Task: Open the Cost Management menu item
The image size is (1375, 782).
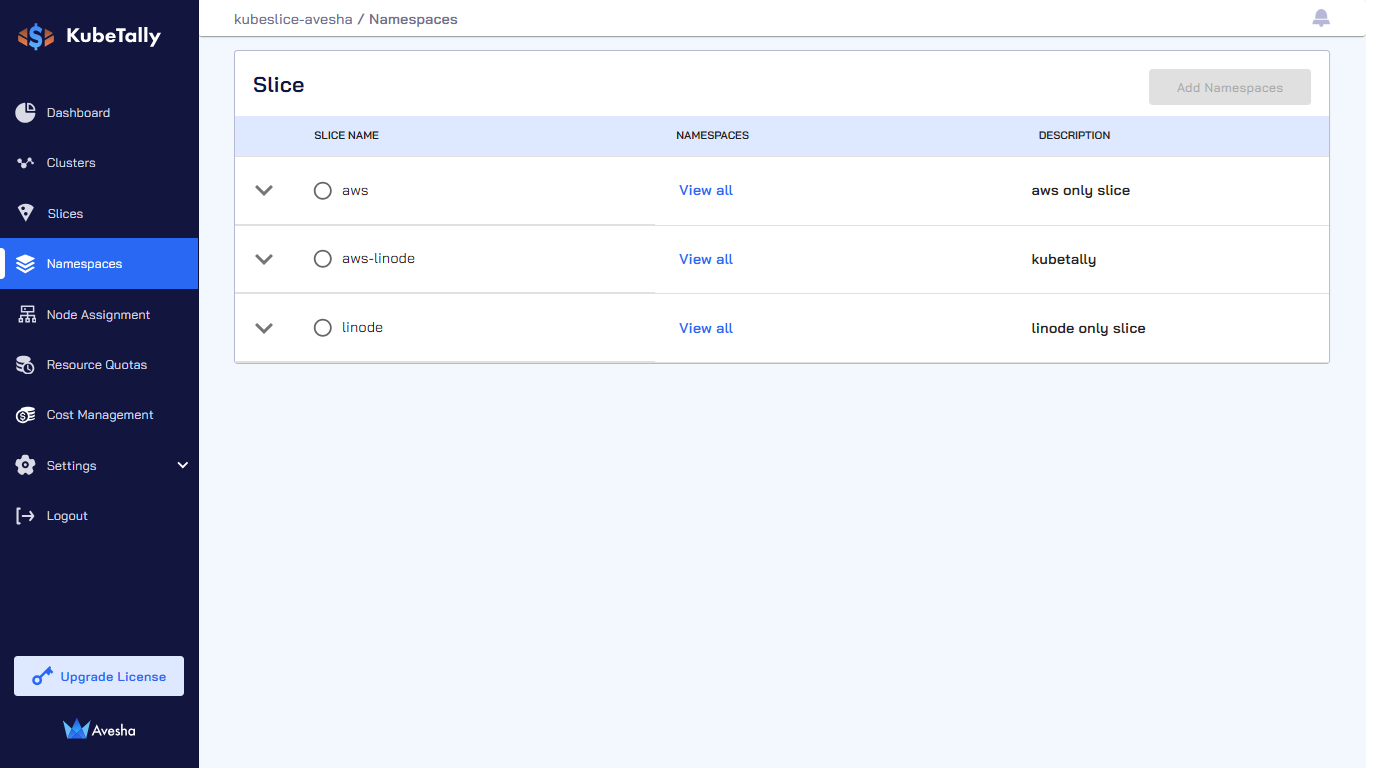Action: coord(99,415)
